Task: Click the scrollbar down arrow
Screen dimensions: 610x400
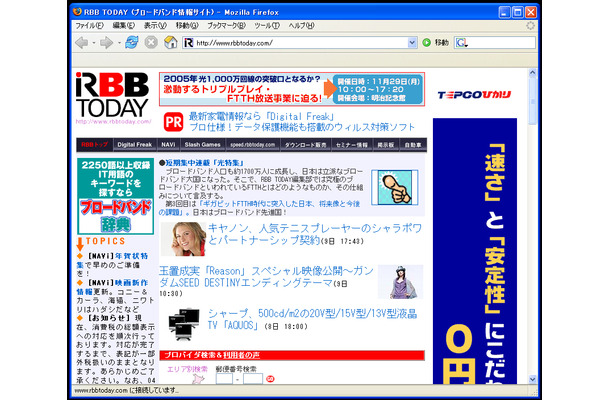Action: pyautogui.click(x=532, y=379)
